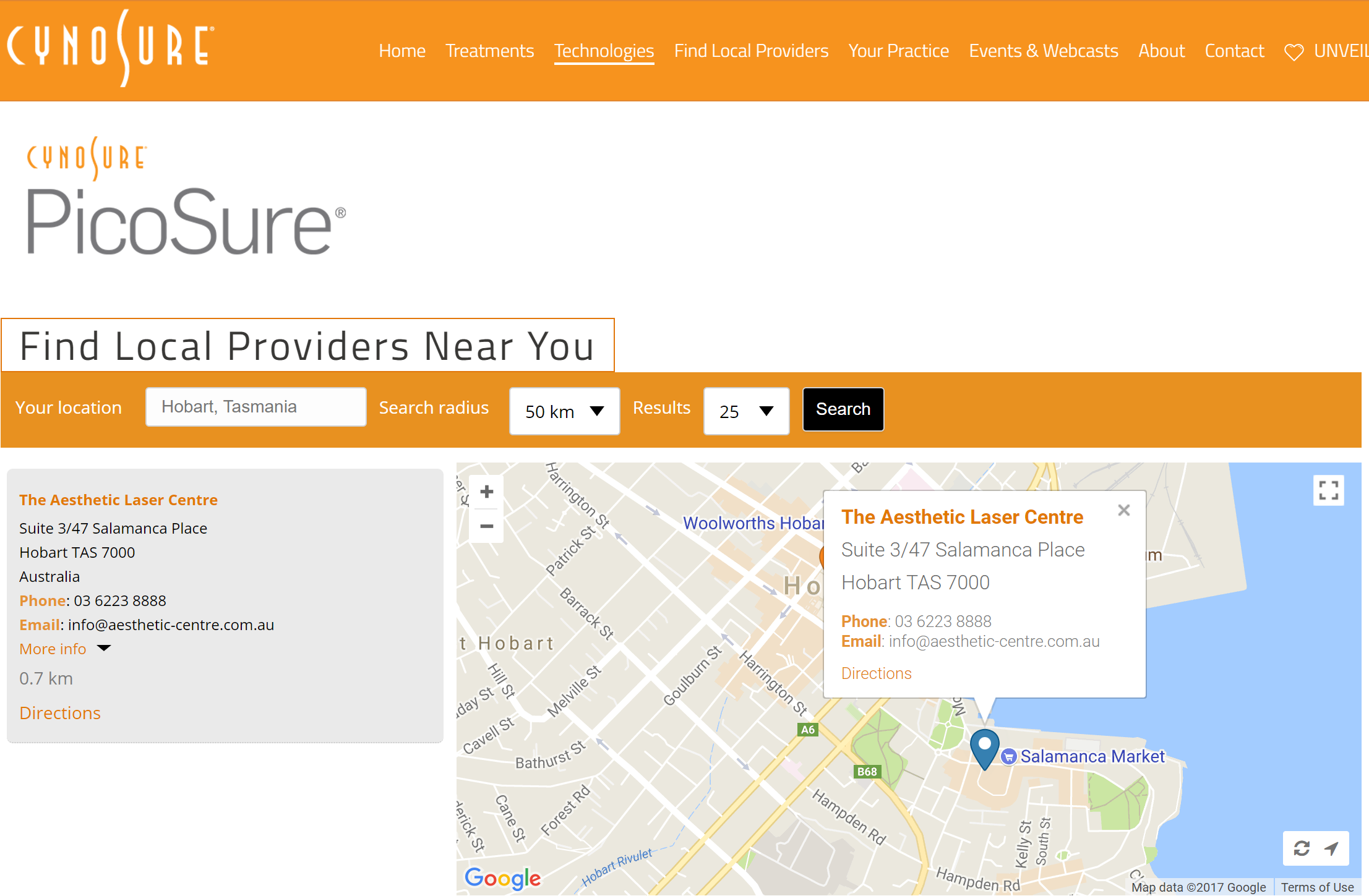The height and width of the screenshot is (896, 1369).
Task: Close the Aesthetic Laser Centre popup
Action: pyautogui.click(x=1123, y=510)
